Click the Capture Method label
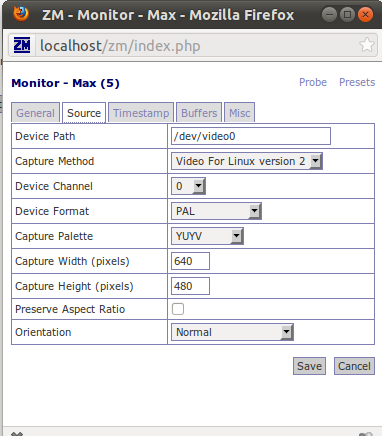Image resolution: width=382 pixels, height=436 pixels. coord(55,161)
